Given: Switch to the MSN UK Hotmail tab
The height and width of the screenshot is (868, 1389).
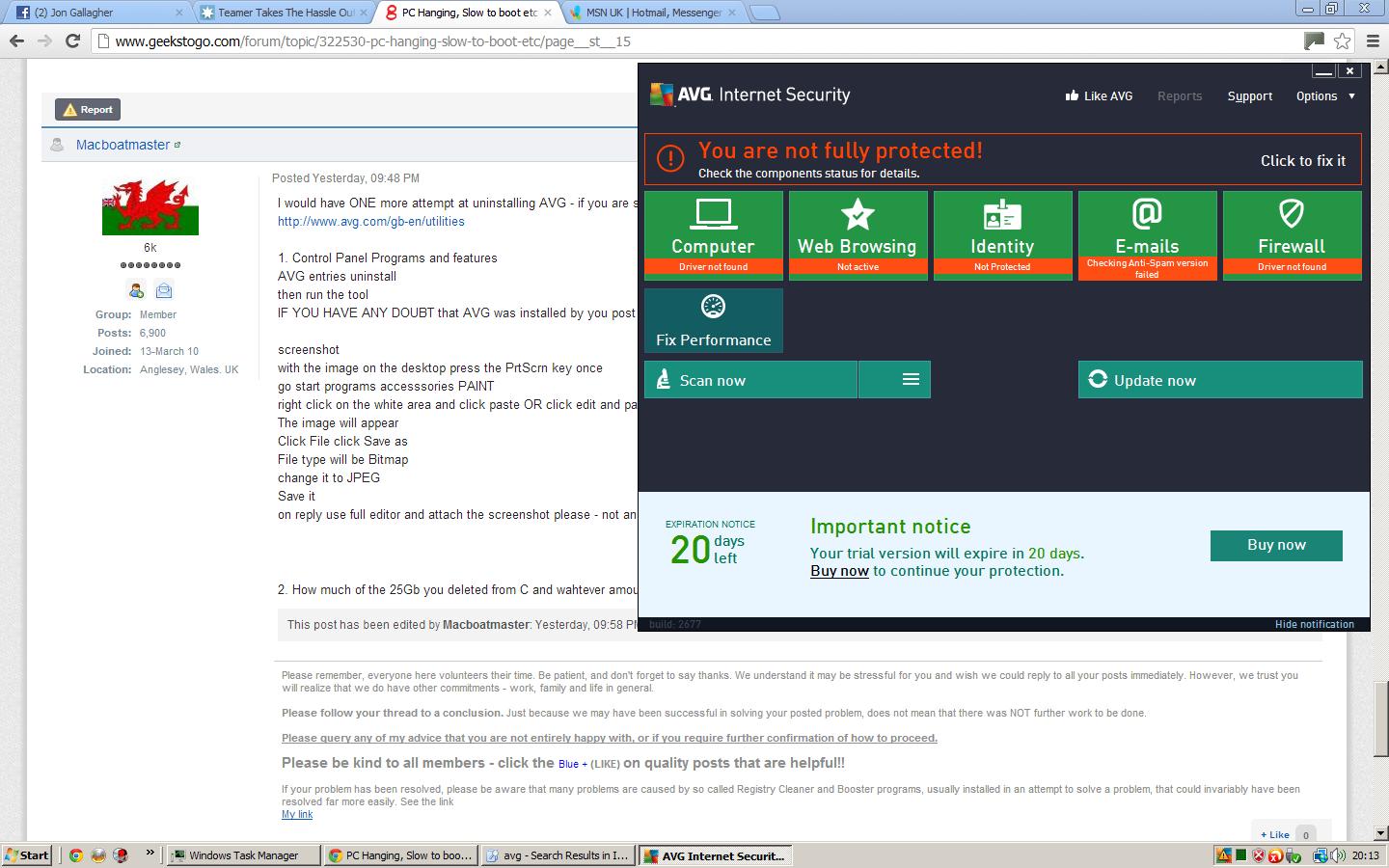Looking at the screenshot, I should [x=654, y=13].
